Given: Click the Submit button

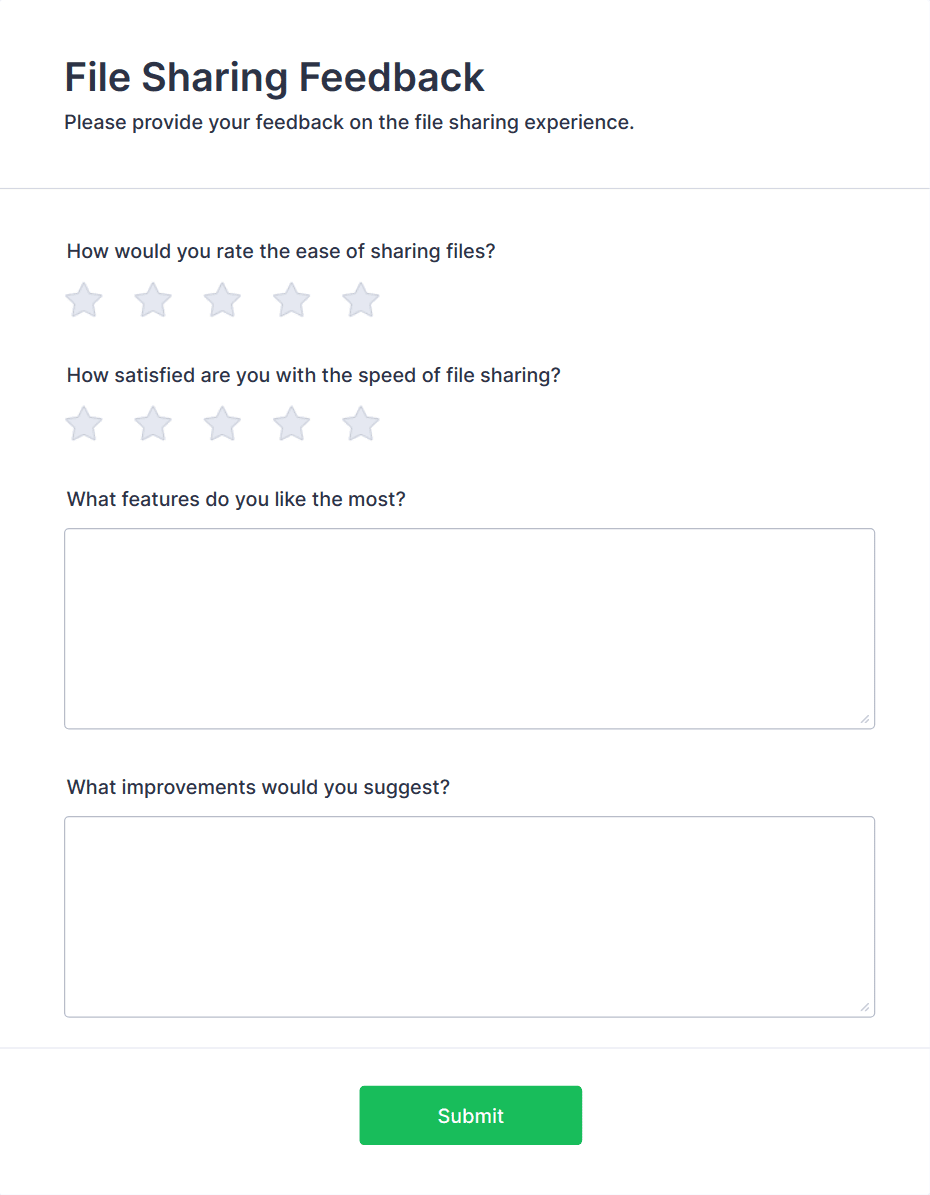Looking at the screenshot, I should click(470, 1115).
